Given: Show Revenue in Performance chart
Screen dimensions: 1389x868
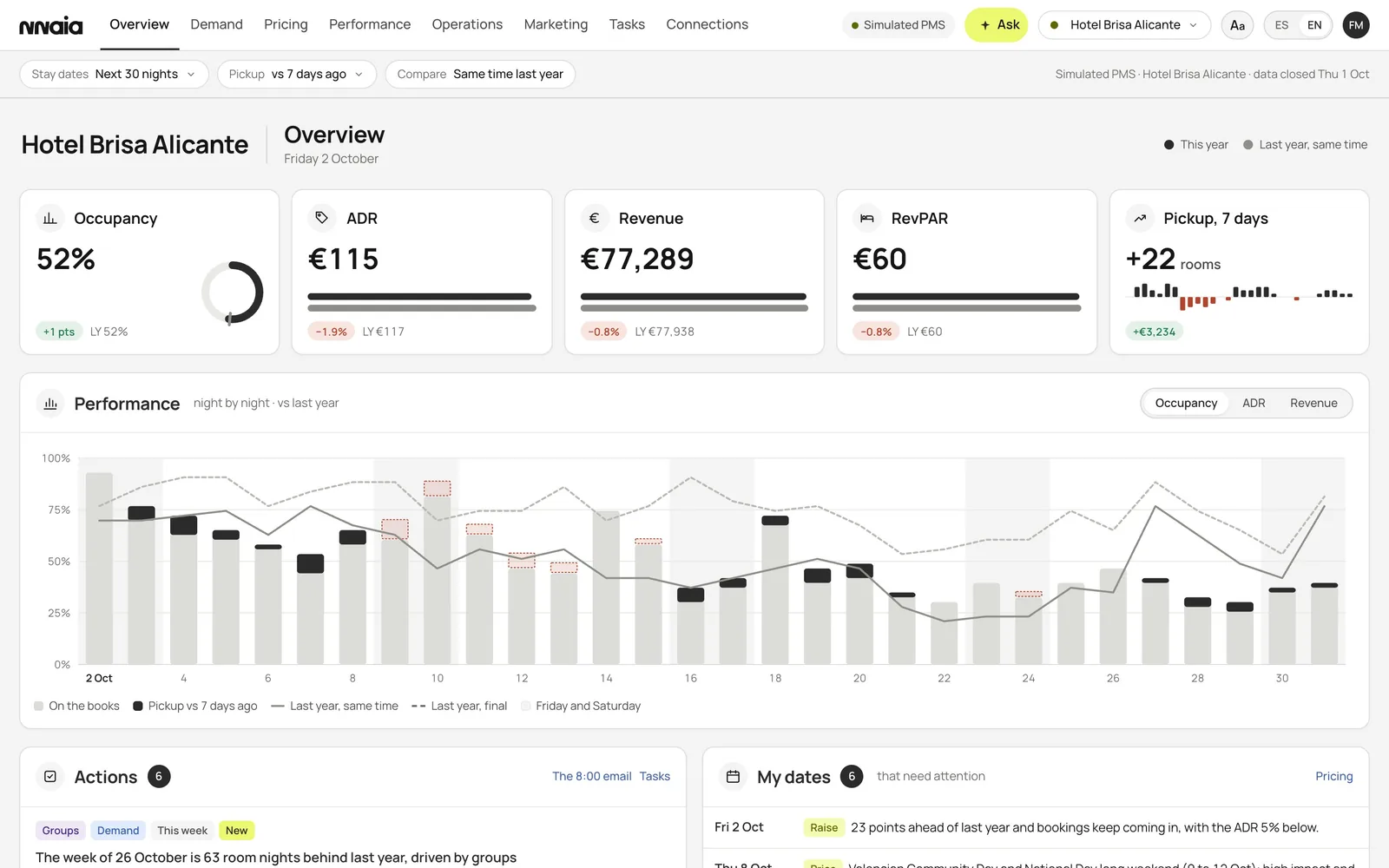Looking at the screenshot, I should coord(1313,403).
